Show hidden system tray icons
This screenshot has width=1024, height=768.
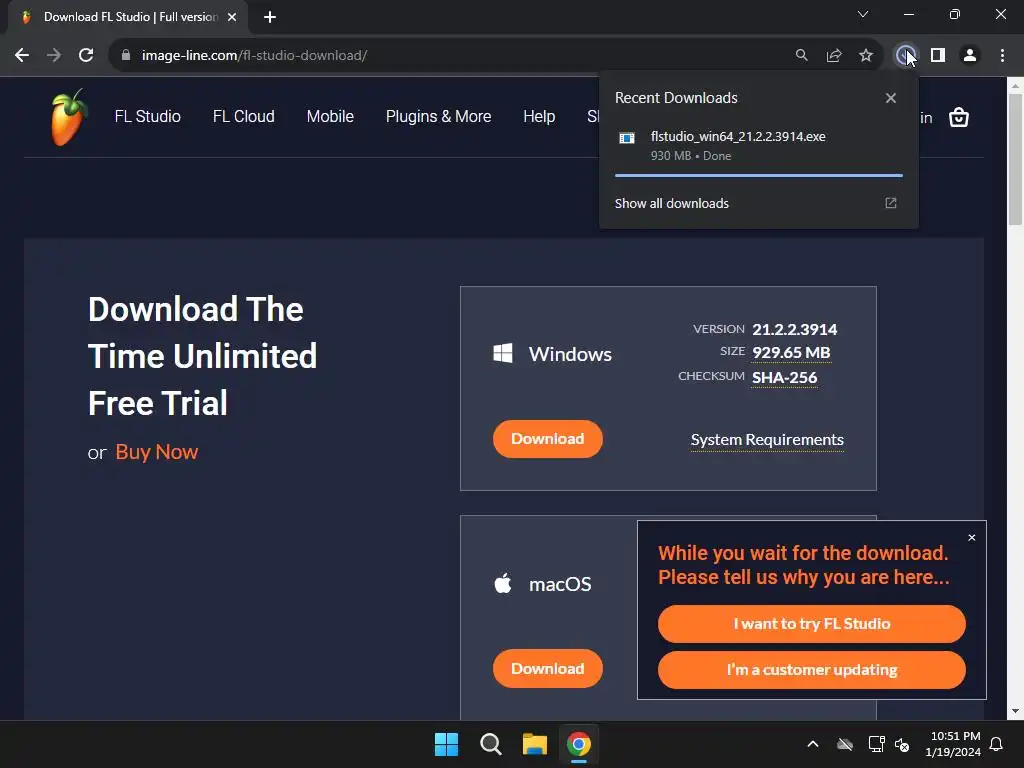pos(813,744)
